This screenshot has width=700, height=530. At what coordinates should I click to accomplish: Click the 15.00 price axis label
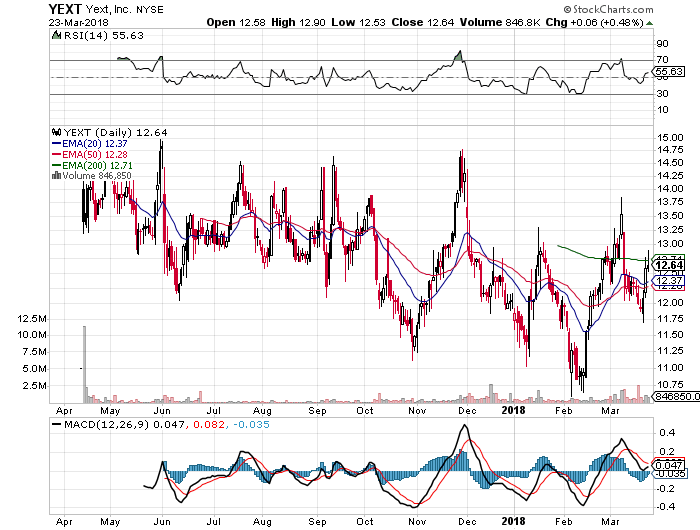click(x=670, y=138)
